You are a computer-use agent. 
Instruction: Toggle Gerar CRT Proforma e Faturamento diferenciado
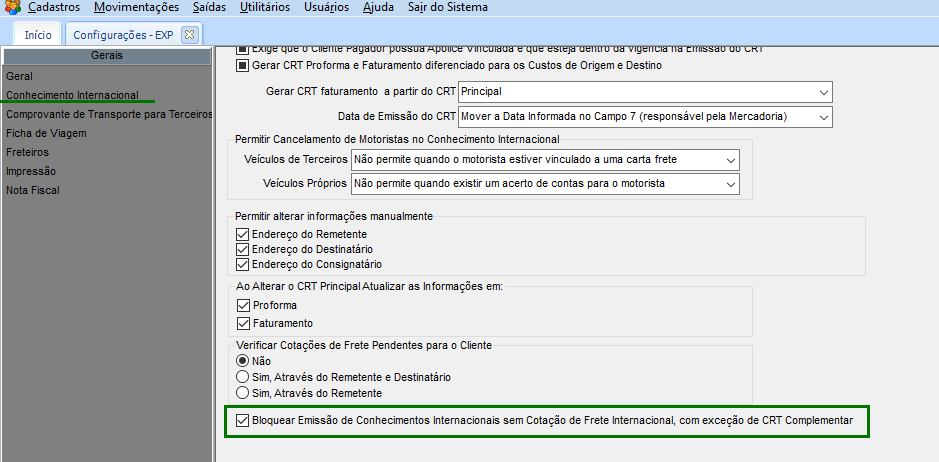[241, 65]
